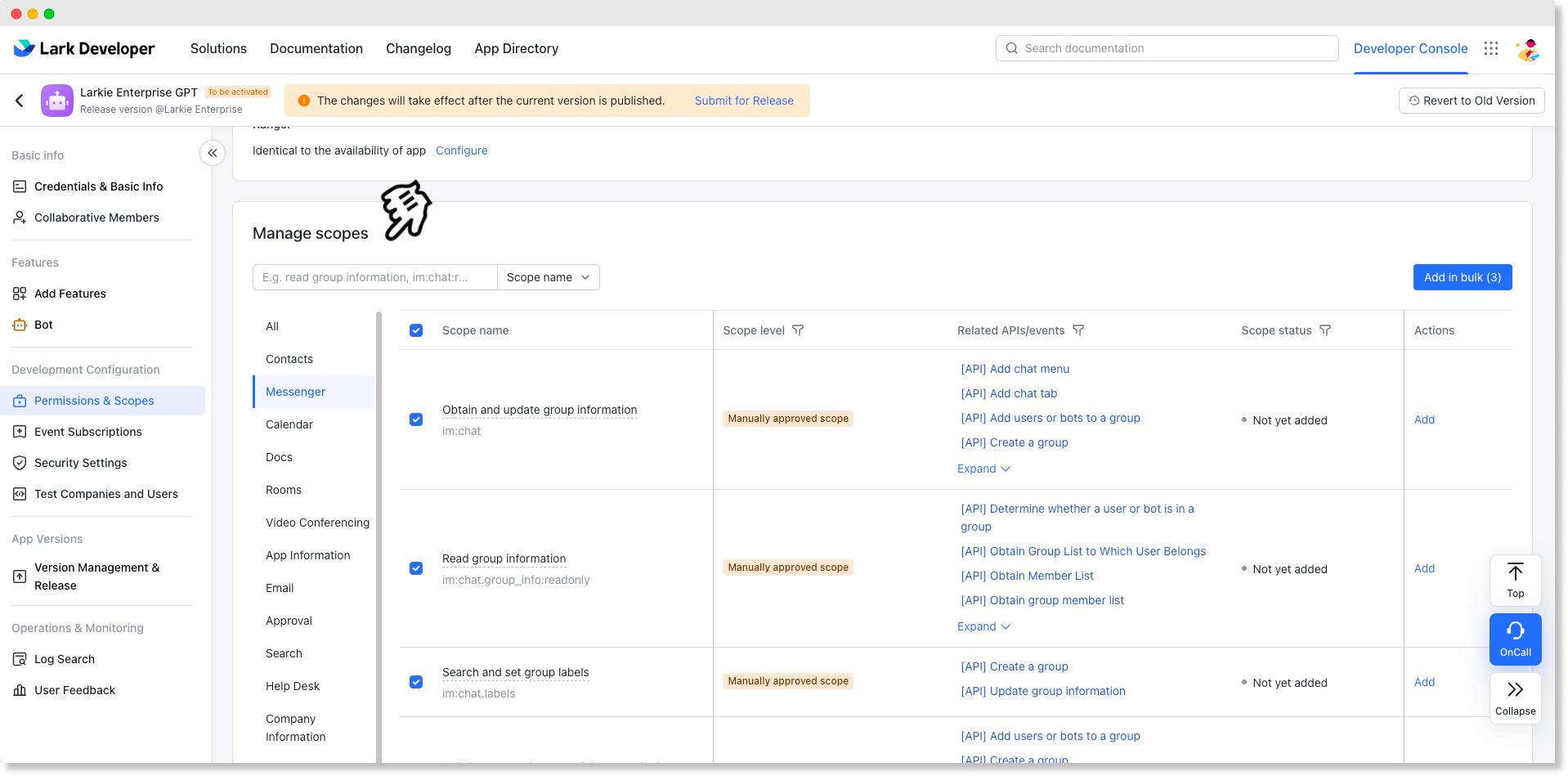This screenshot has width=1568, height=776.
Task: Click the Scope status filter icon
Action: [x=1325, y=330]
